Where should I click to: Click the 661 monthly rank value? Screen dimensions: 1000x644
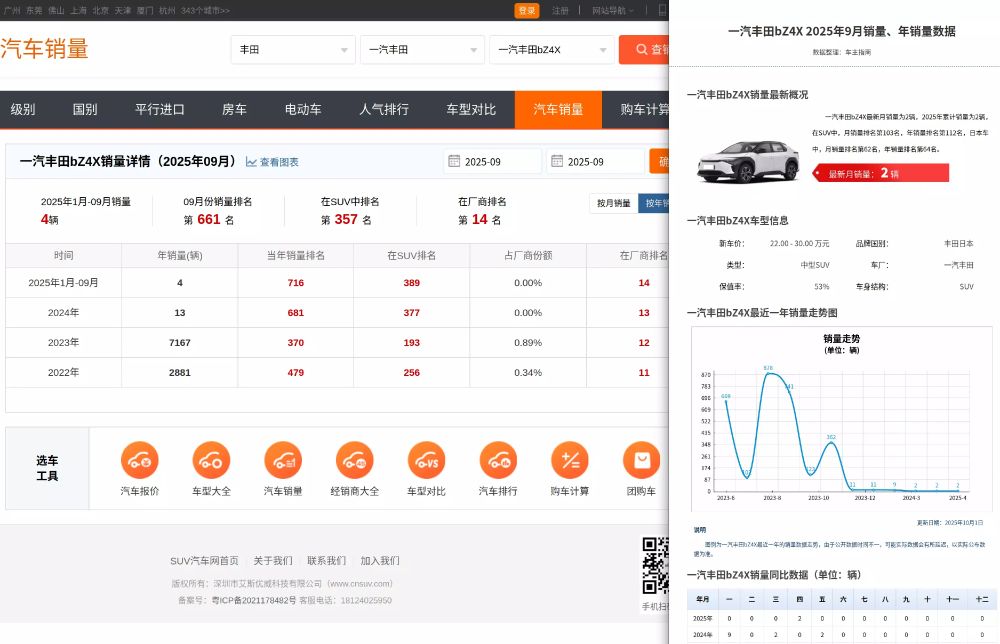tap(209, 219)
